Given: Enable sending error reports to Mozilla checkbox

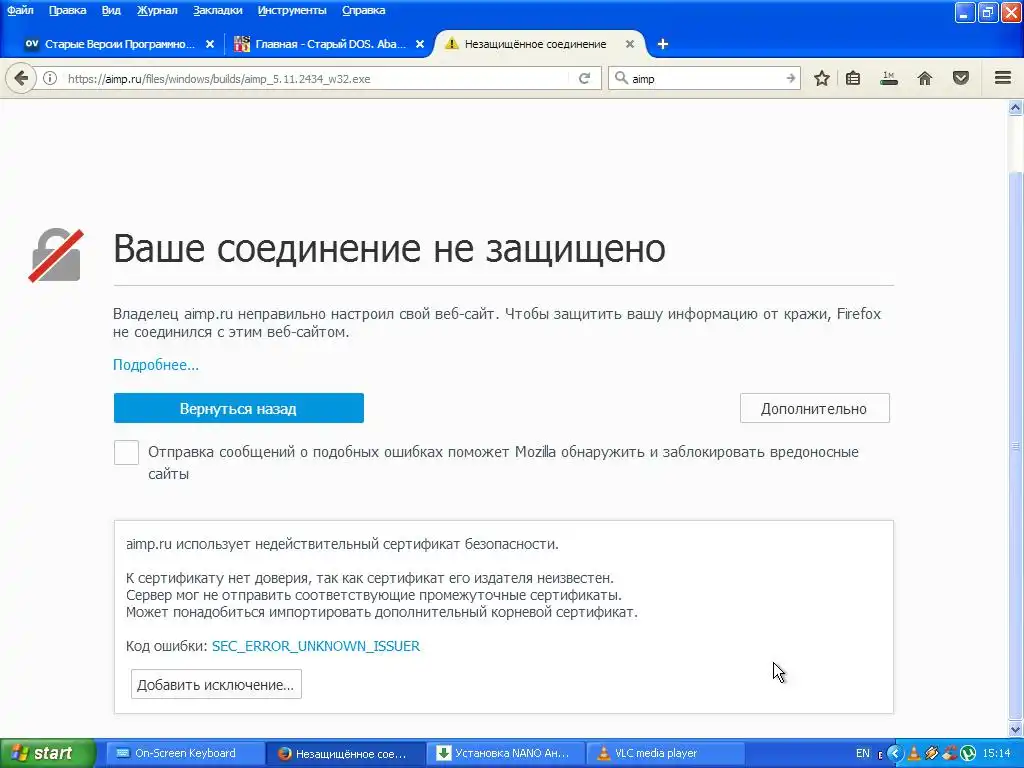Looking at the screenshot, I should click(126, 452).
